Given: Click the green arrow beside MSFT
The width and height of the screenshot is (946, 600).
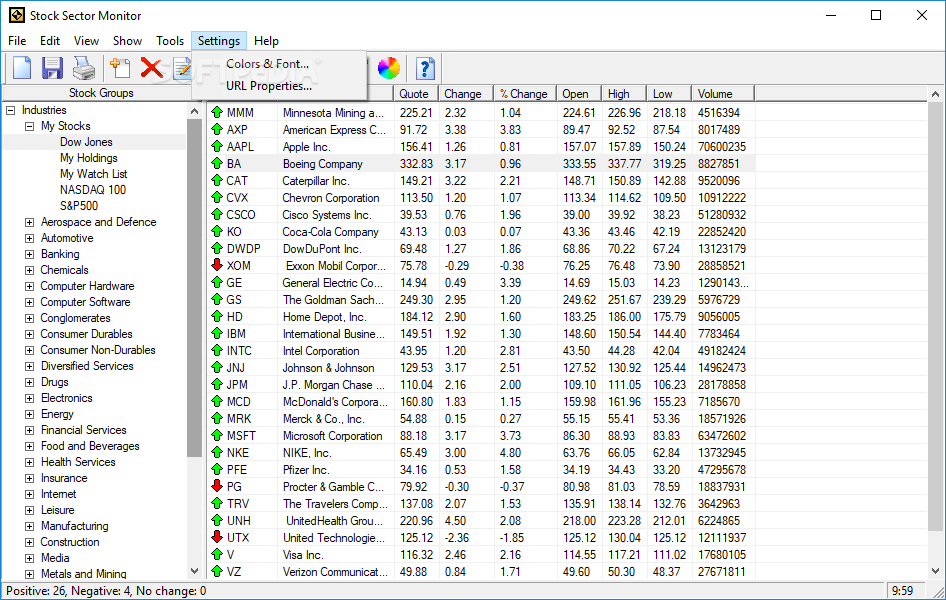Looking at the screenshot, I should point(217,435).
